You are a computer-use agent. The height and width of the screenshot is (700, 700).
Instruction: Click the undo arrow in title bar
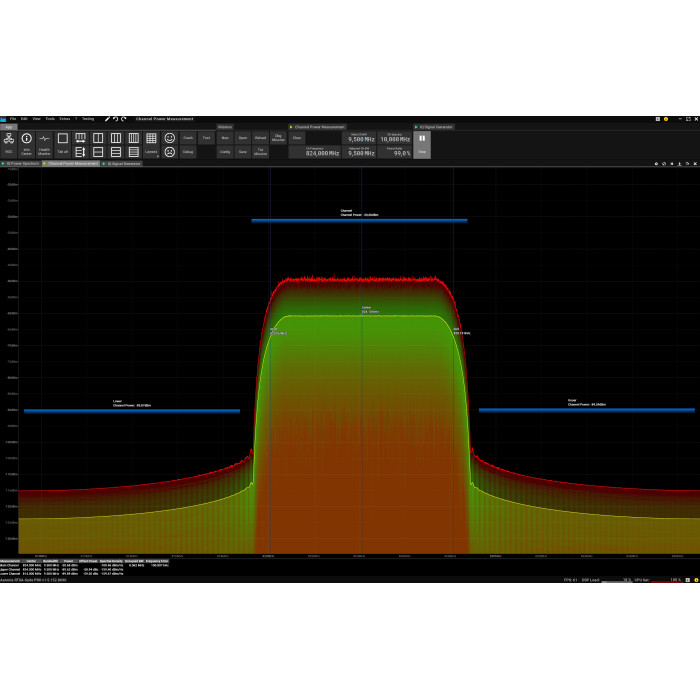(115, 118)
